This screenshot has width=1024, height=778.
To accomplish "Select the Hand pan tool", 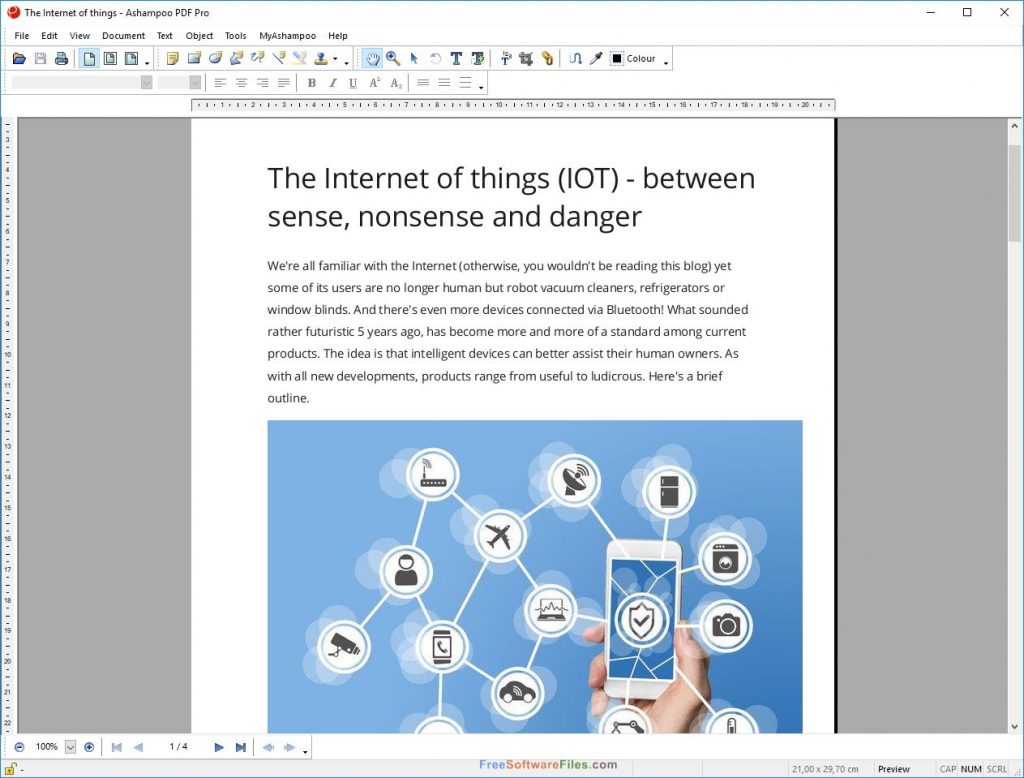I will pos(372,59).
